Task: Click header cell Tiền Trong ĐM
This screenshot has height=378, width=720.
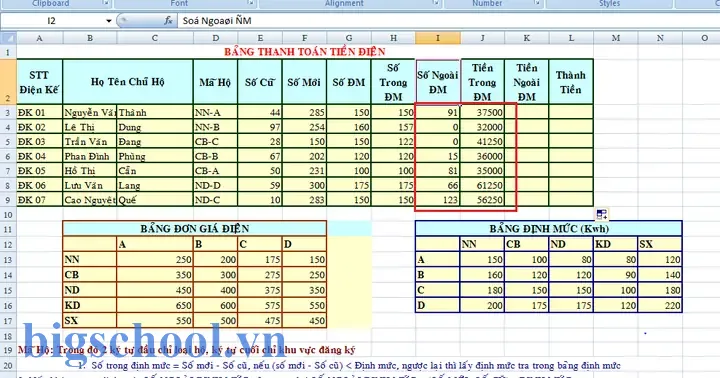Action: 482,82
